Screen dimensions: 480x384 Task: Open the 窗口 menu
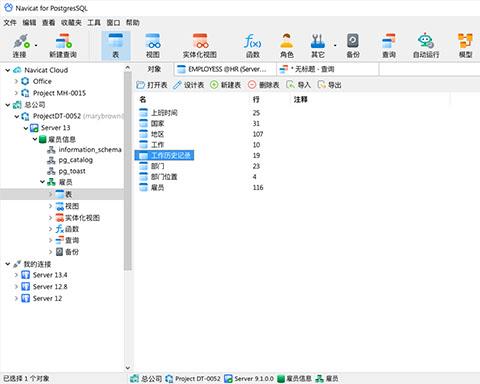pyautogui.click(x=113, y=23)
